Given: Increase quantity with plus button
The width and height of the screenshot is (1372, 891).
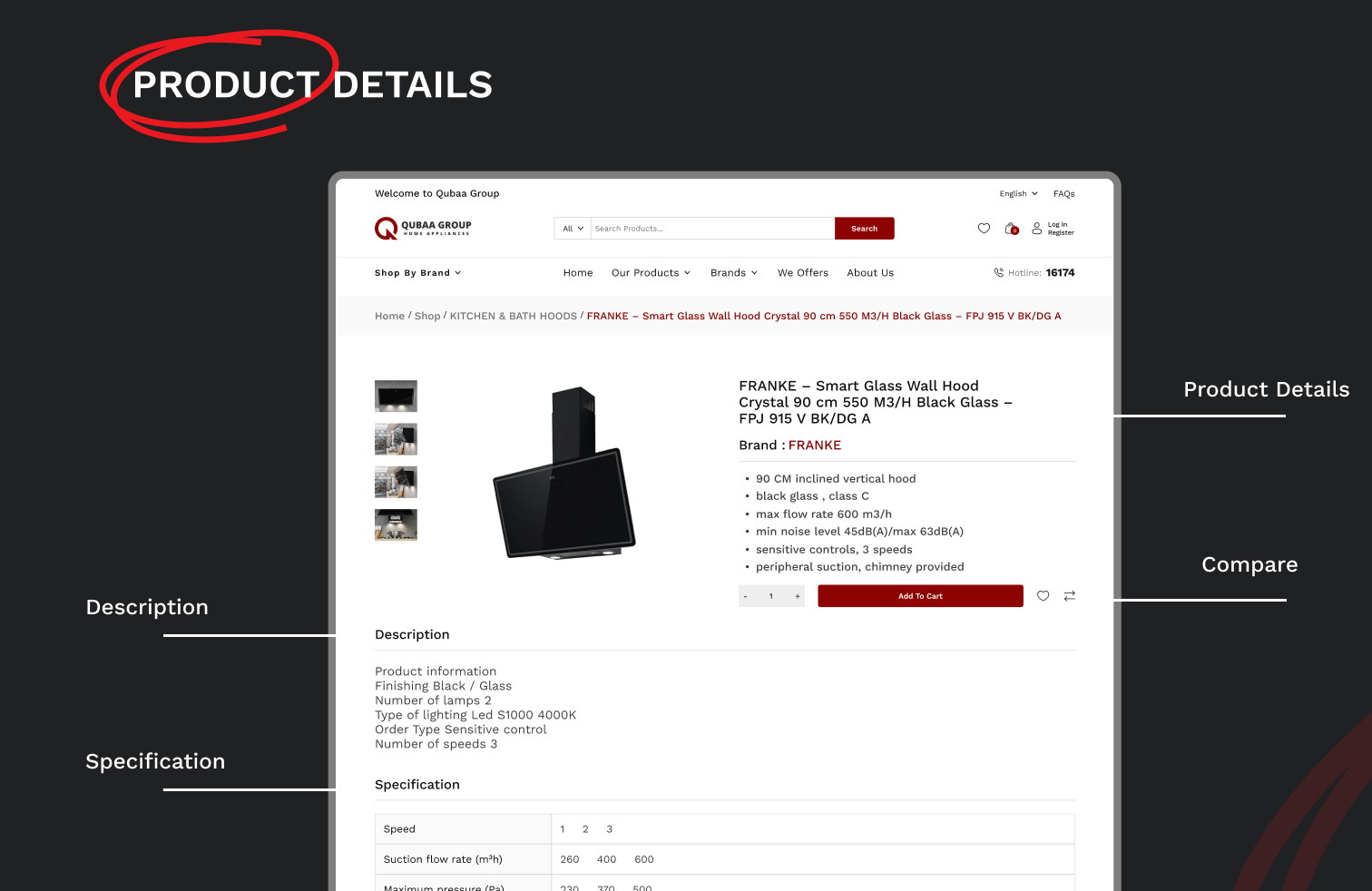Looking at the screenshot, I should point(798,596).
